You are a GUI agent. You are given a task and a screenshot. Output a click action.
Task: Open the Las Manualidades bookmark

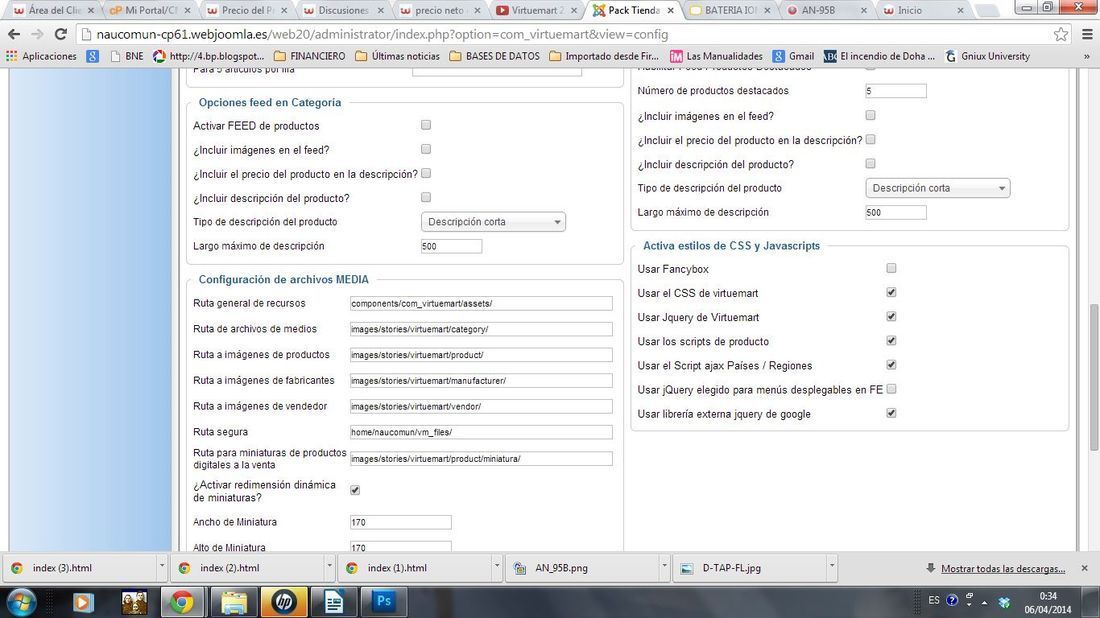point(716,56)
